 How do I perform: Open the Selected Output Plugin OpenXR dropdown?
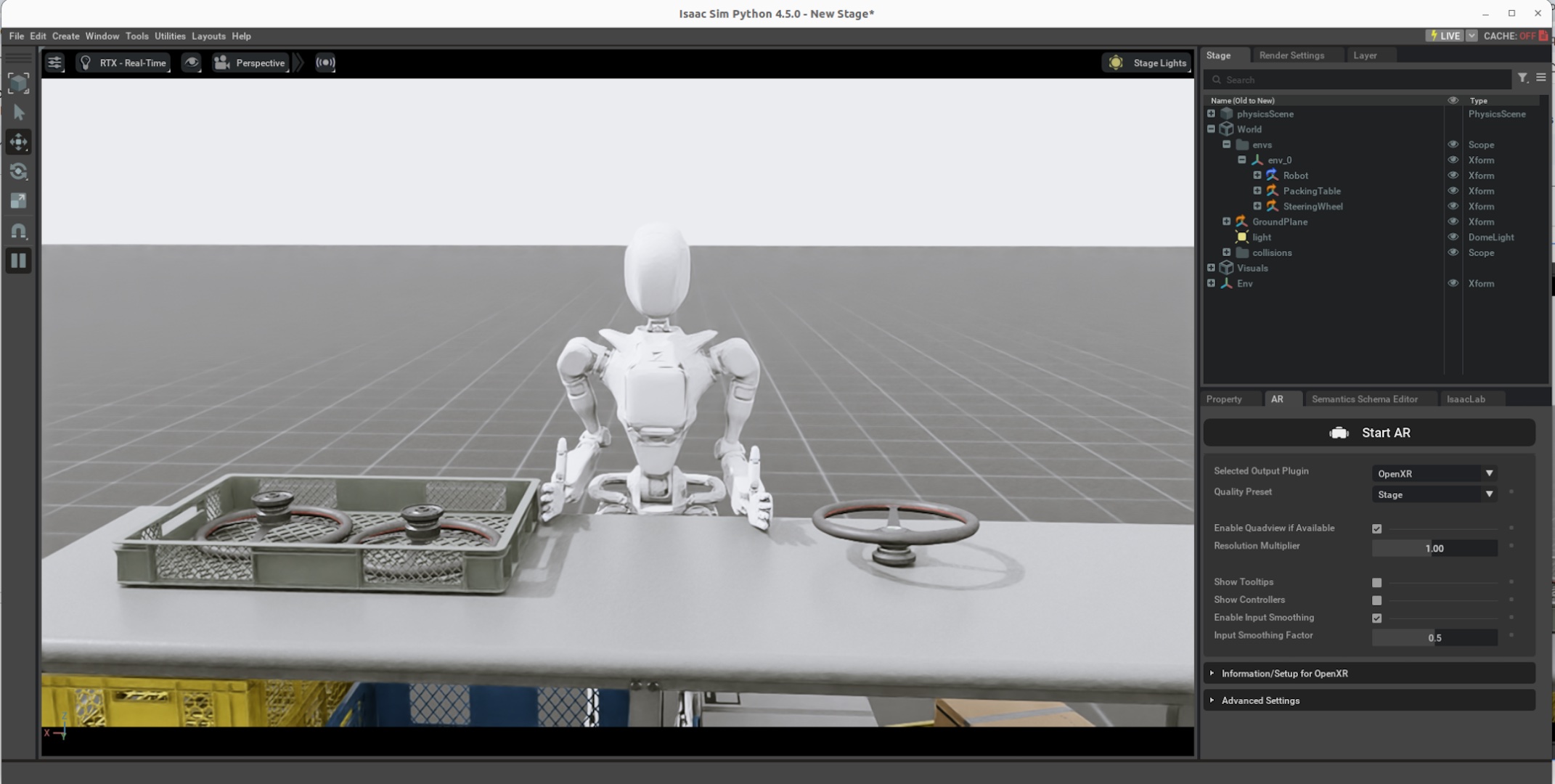[1434, 473]
